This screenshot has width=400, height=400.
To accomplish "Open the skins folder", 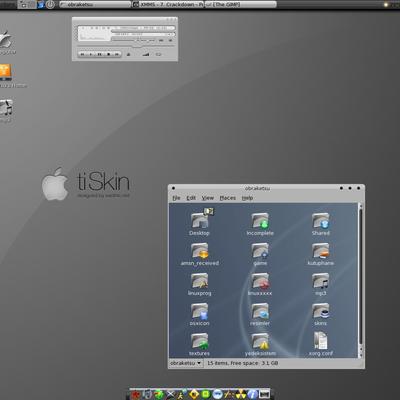I will [321, 314].
